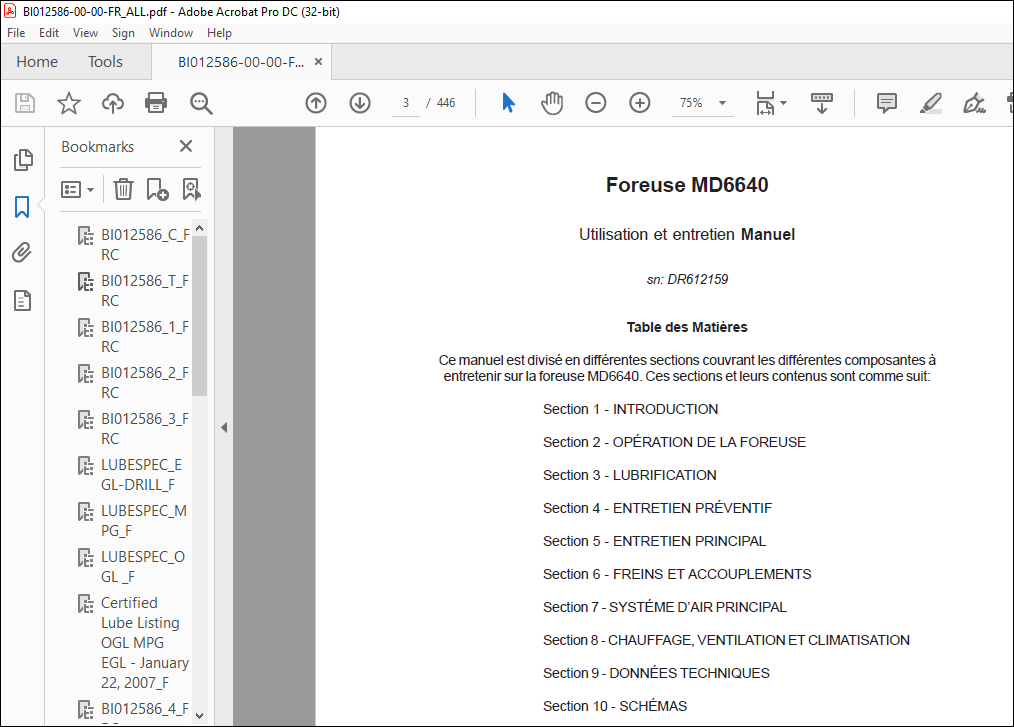Open the Find text search tool

[x=200, y=103]
